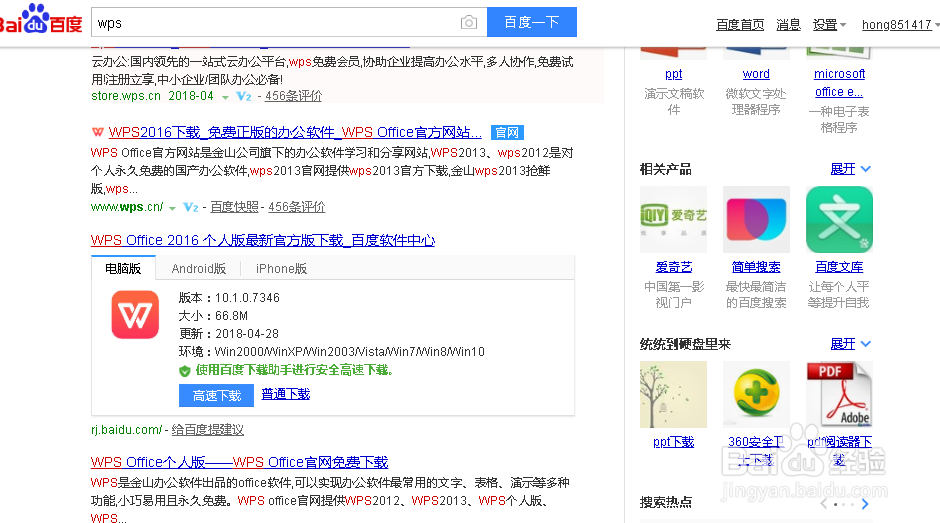Open the ppt下载 text link
940x523 pixels.
pos(673,442)
